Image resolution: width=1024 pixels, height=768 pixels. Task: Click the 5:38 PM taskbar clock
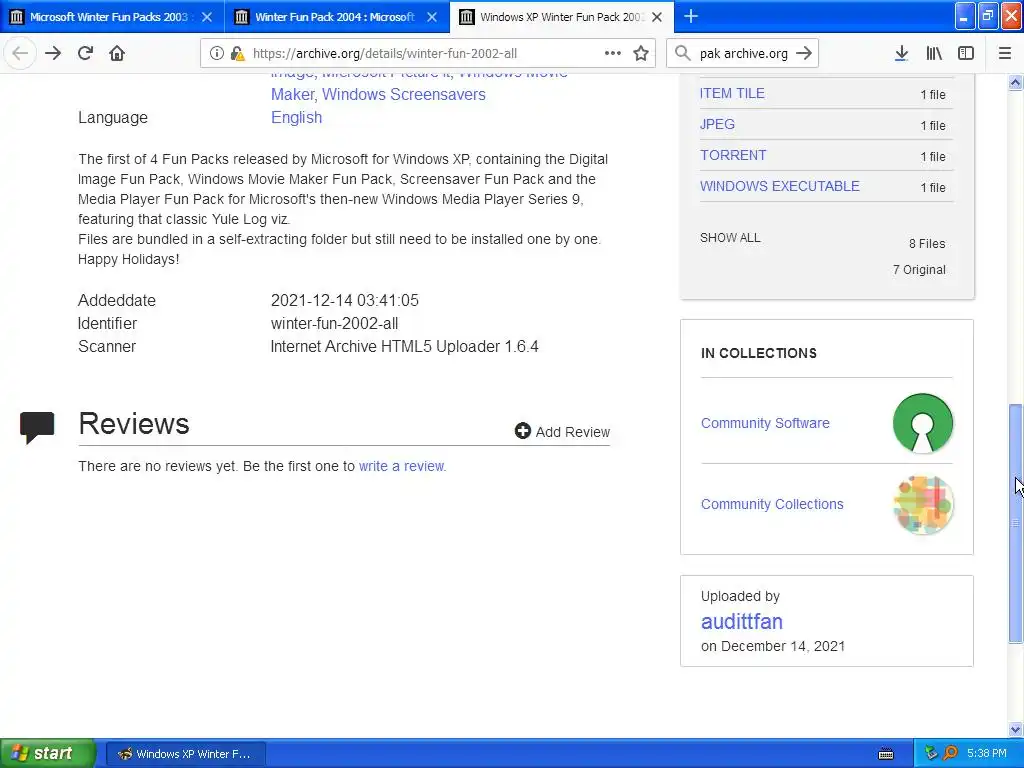point(987,754)
